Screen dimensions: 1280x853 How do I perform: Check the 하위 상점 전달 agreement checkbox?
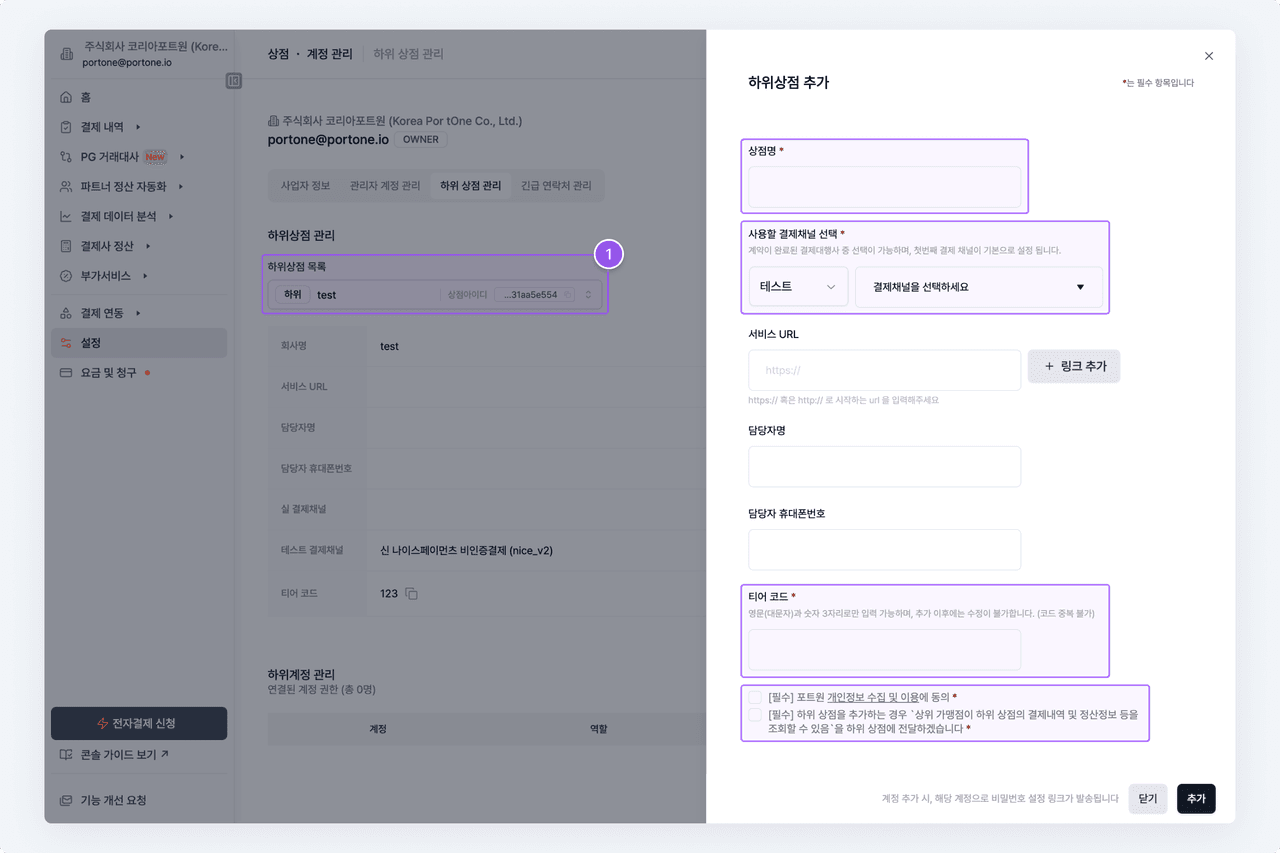point(755,715)
